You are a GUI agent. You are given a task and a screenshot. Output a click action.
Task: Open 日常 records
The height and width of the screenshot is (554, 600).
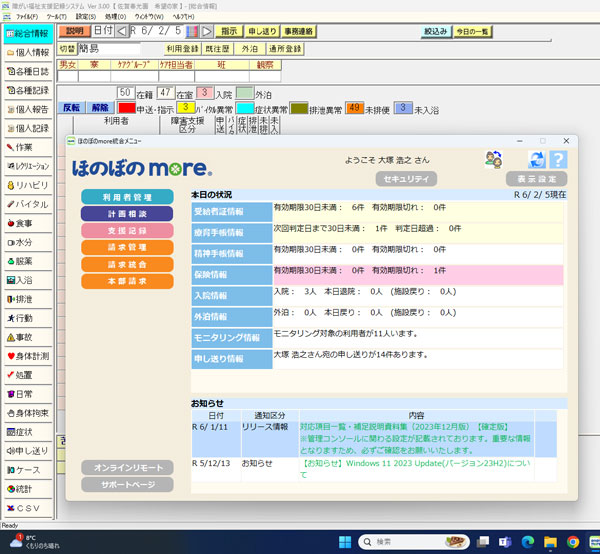click(x=28, y=394)
